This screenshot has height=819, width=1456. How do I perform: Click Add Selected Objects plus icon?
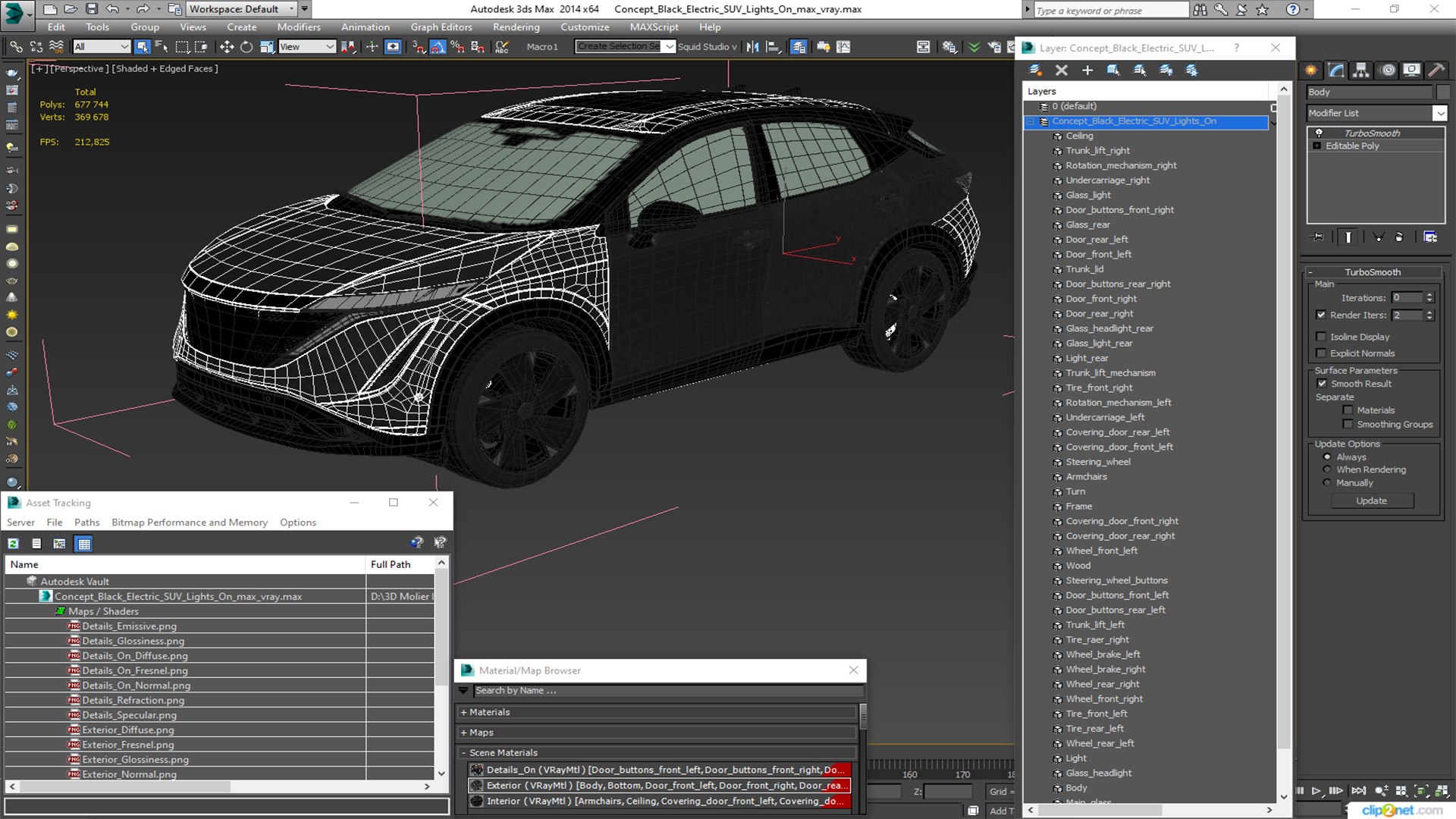(x=1087, y=70)
